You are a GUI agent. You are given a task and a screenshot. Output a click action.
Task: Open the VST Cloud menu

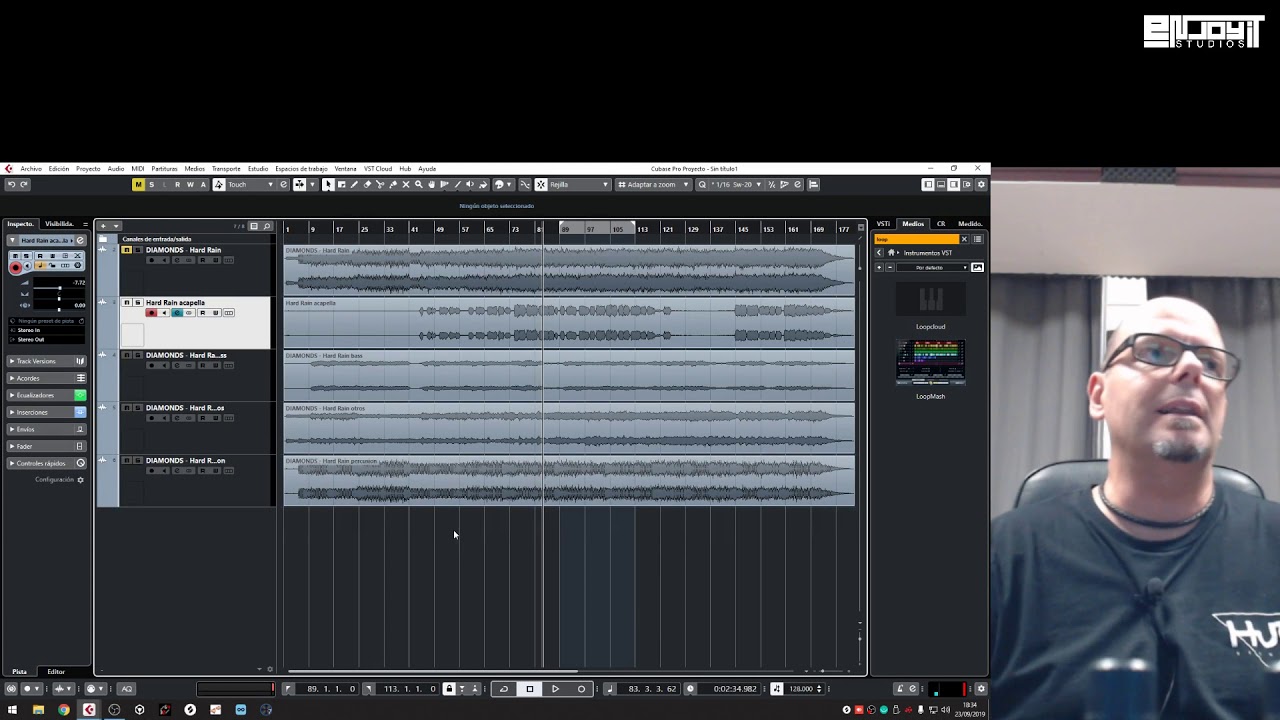(378, 169)
